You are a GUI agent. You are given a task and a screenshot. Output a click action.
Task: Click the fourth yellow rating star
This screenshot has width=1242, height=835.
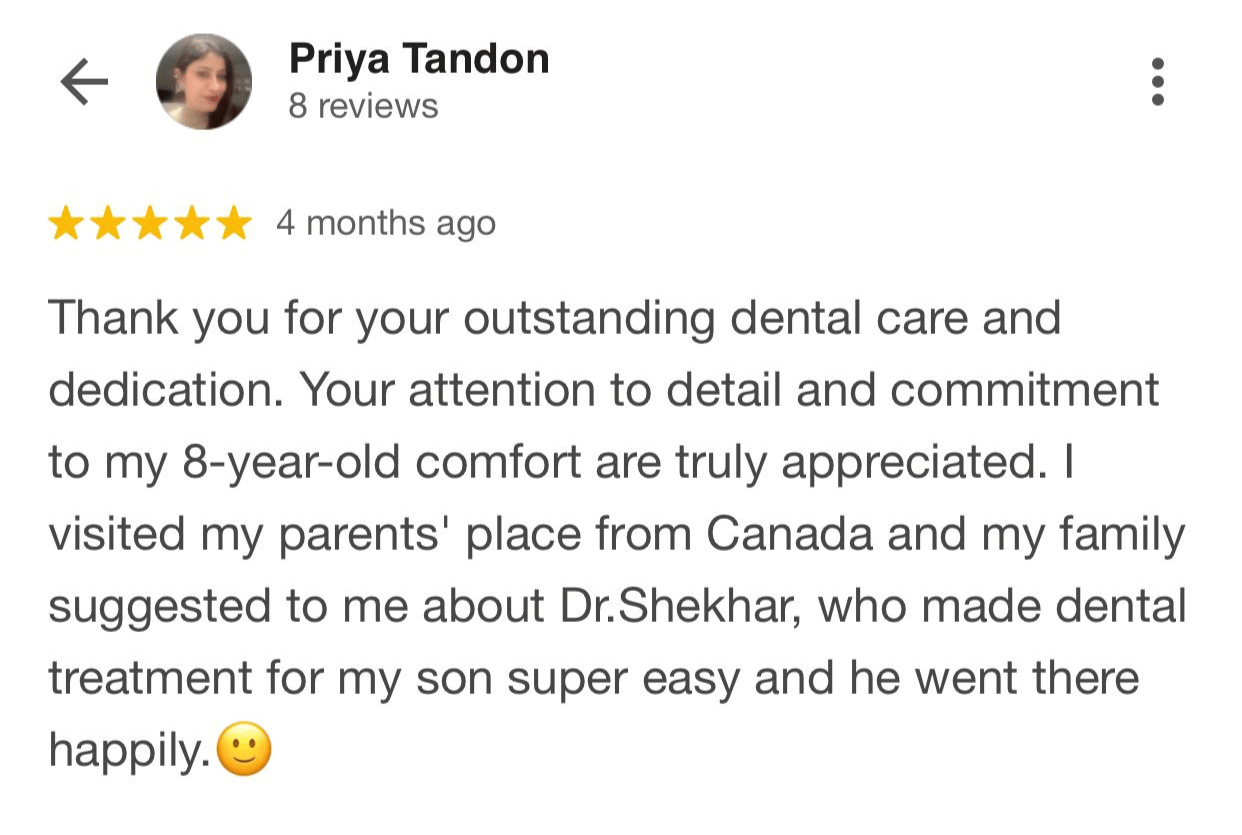191,223
